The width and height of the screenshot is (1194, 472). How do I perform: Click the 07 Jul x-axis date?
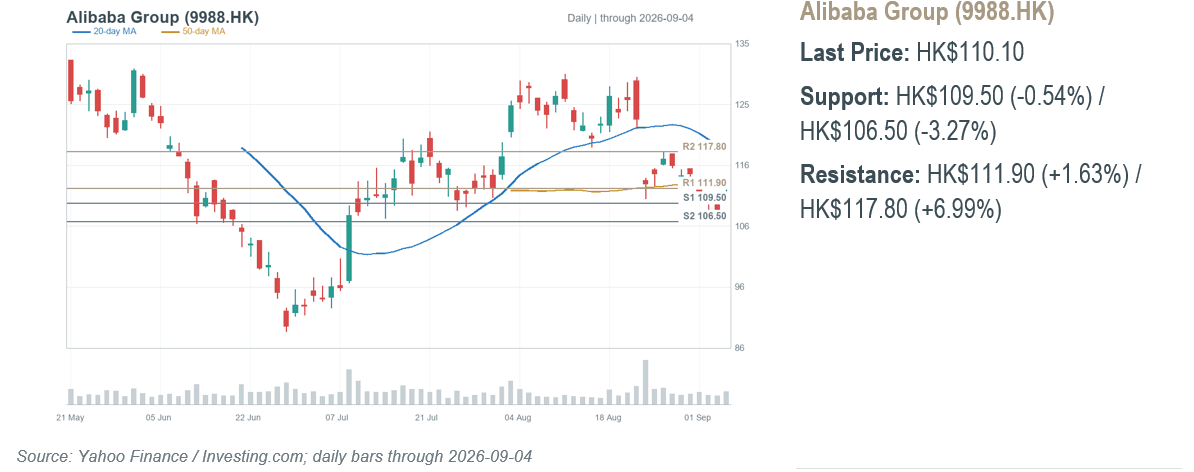[x=337, y=418]
